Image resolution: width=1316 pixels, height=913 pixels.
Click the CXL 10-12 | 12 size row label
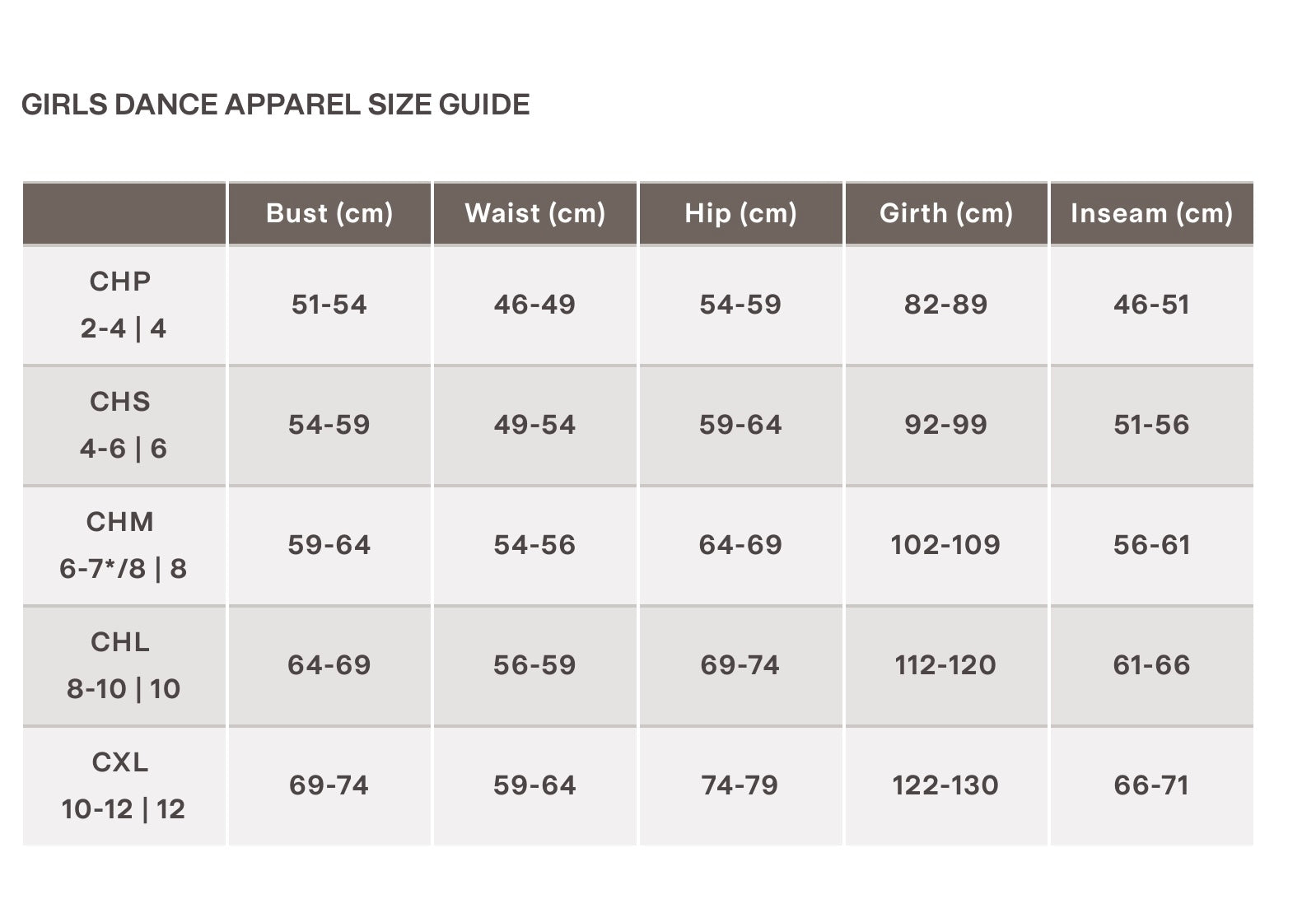[x=123, y=785]
